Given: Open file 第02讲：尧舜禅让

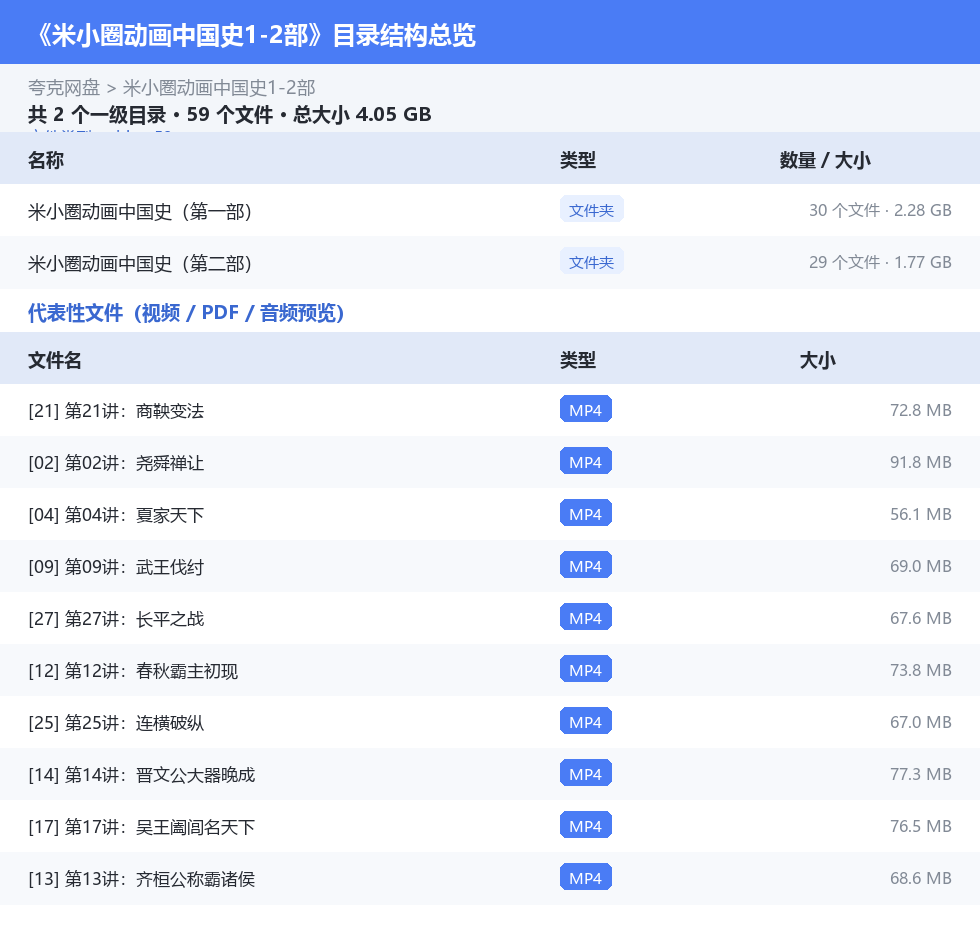Looking at the screenshot, I should click(116, 462).
